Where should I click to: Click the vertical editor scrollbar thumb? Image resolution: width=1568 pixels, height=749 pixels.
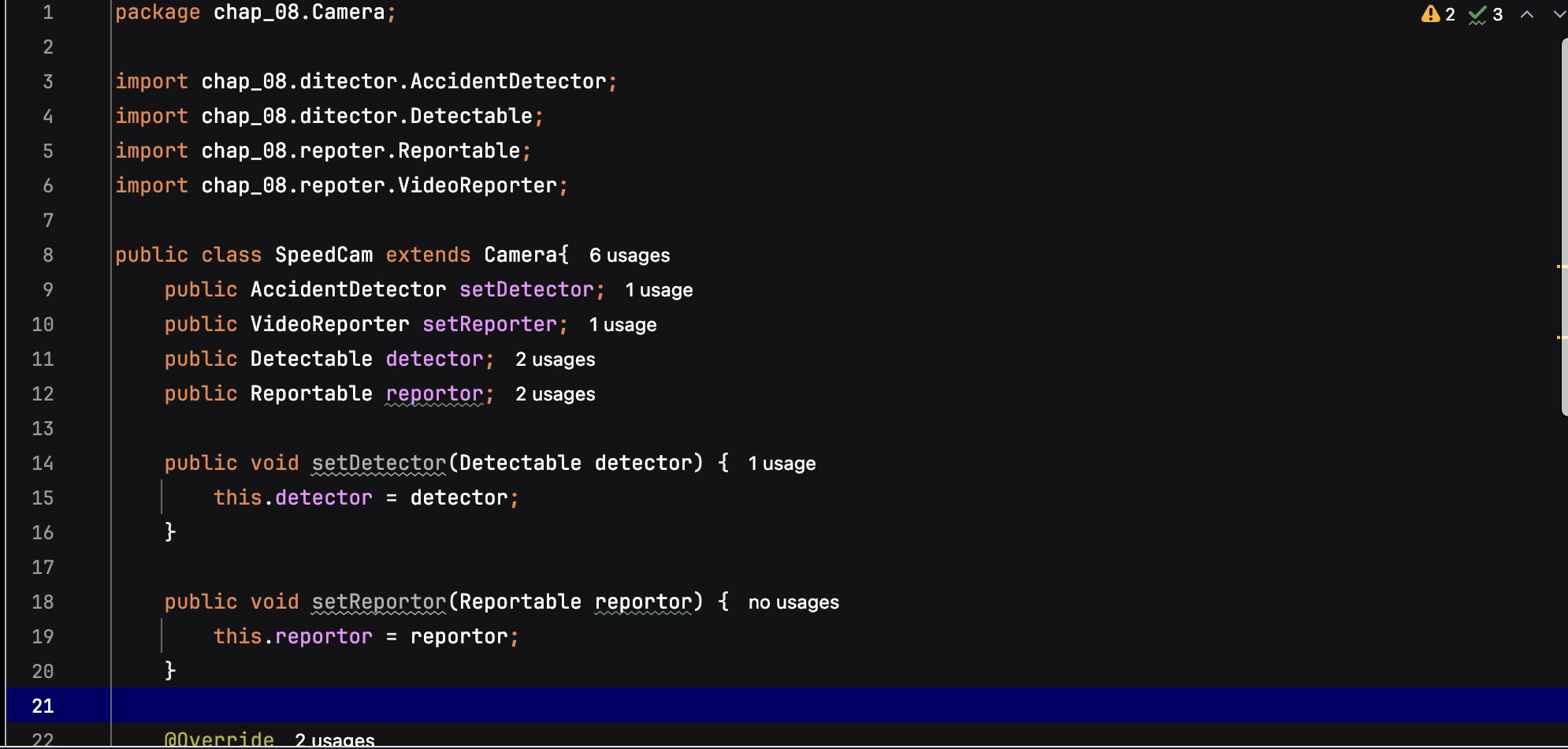coord(1564,227)
